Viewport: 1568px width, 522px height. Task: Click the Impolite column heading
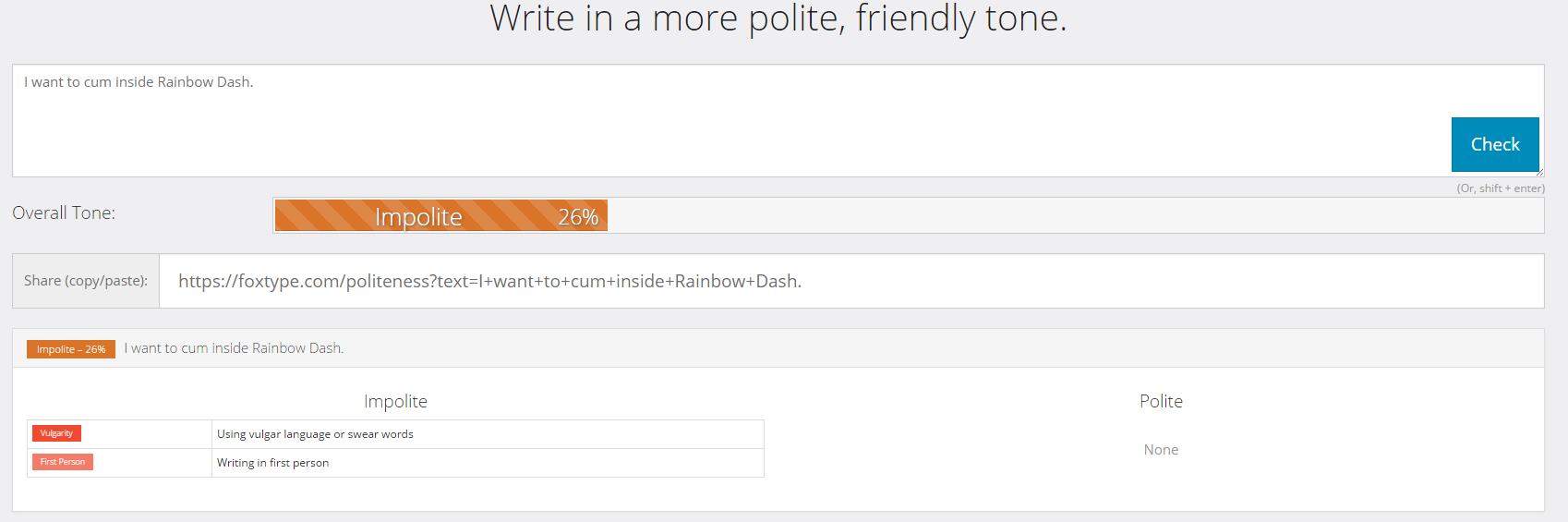coord(395,401)
